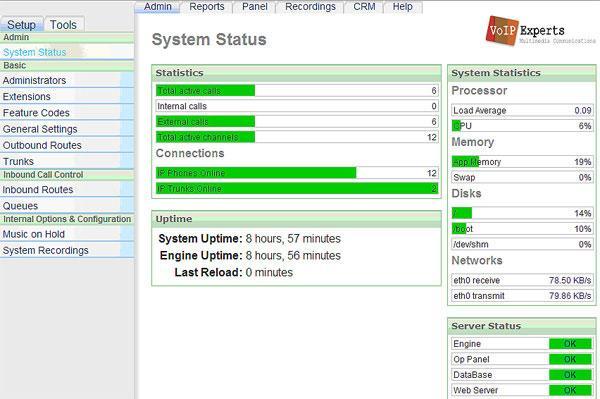
Task: Click the Web Server OK indicator
Action: coord(570,390)
